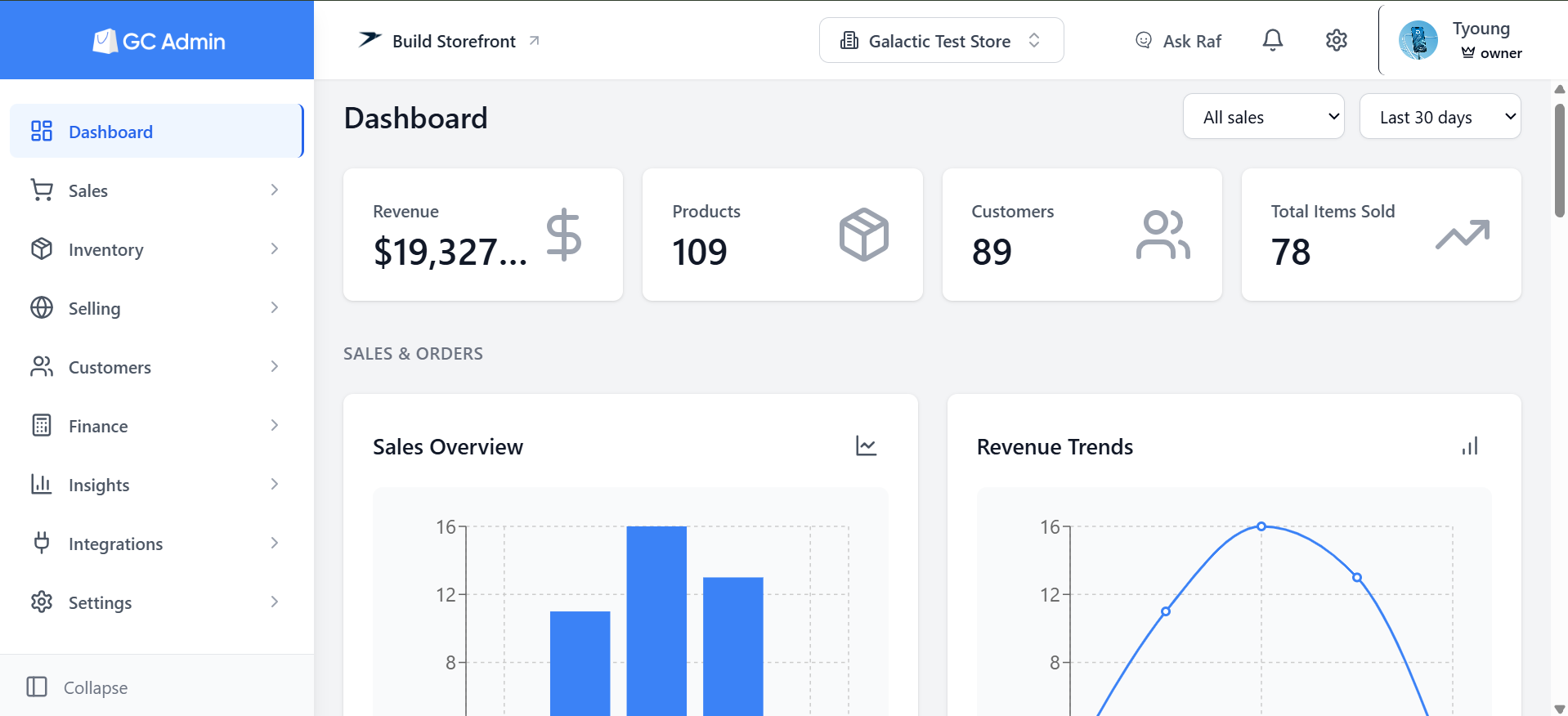1568x716 pixels.
Task: Click the Finance calculator icon
Action: click(x=42, y=425)
